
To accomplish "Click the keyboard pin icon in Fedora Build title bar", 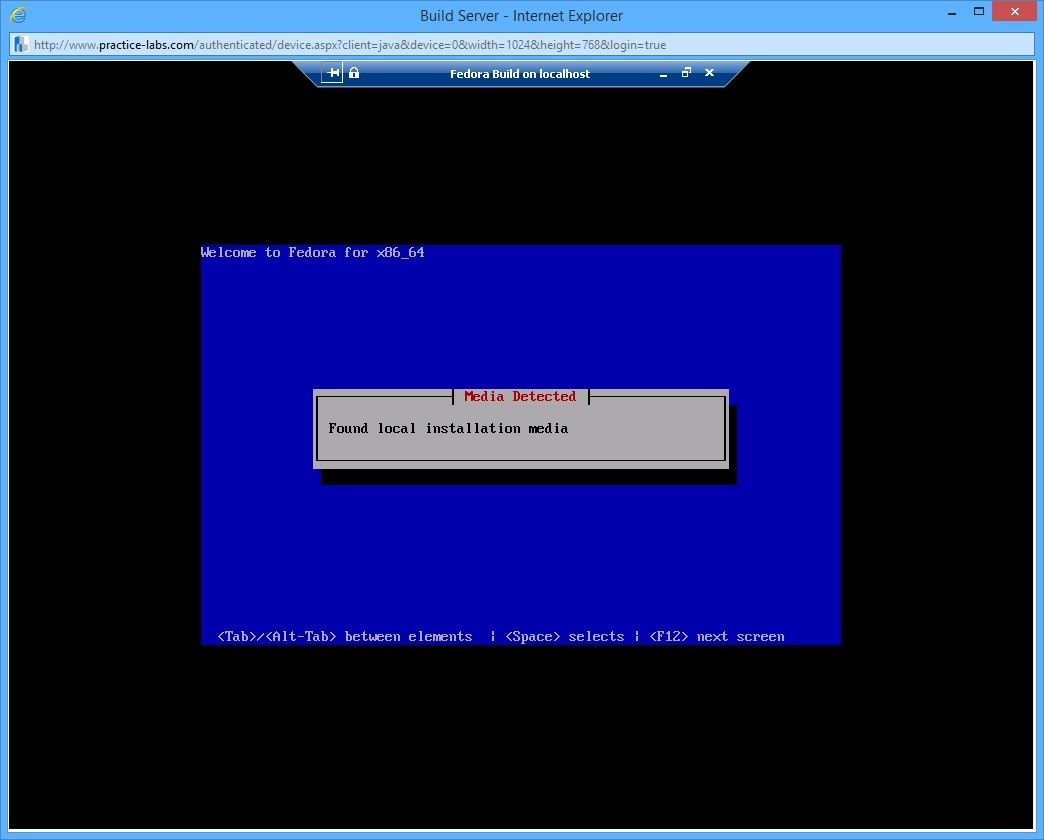I will coord(331,72).
